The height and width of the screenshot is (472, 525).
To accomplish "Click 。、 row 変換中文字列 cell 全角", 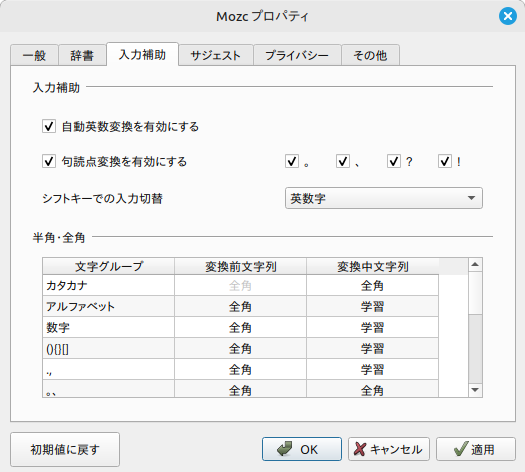I will [x=372, y=389].
